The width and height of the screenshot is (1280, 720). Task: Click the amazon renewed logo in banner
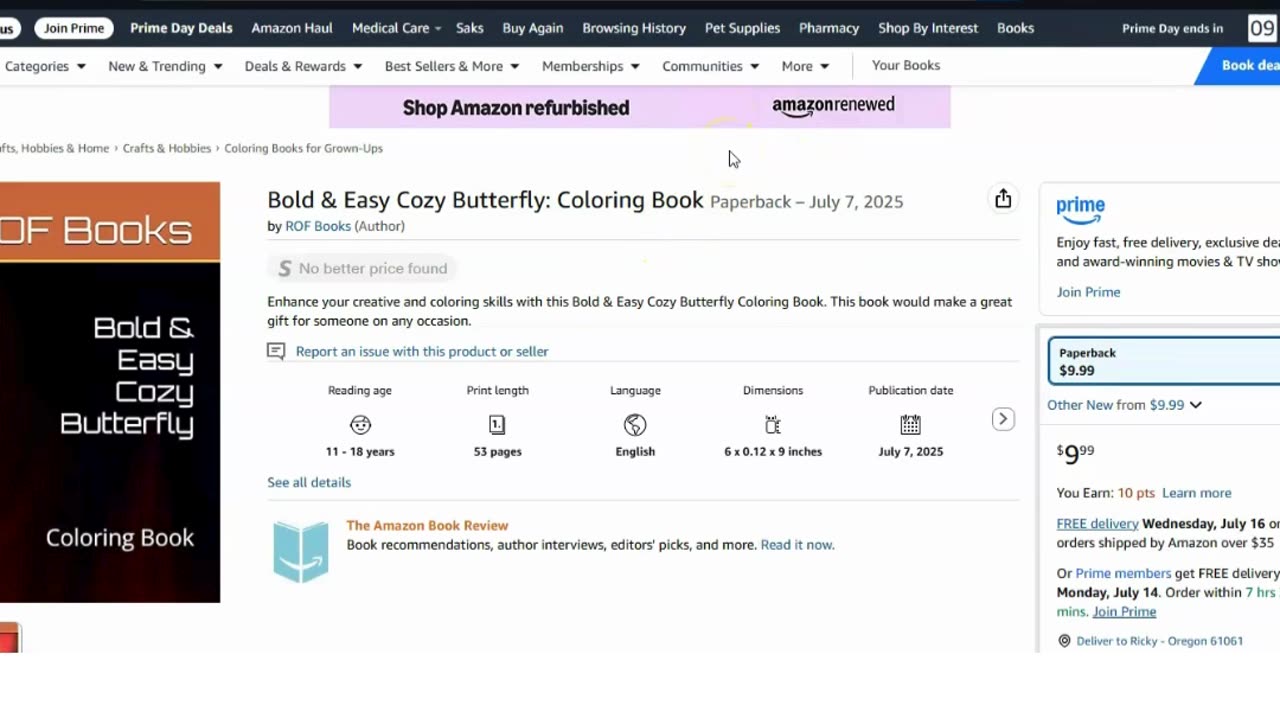coord(833,106)
